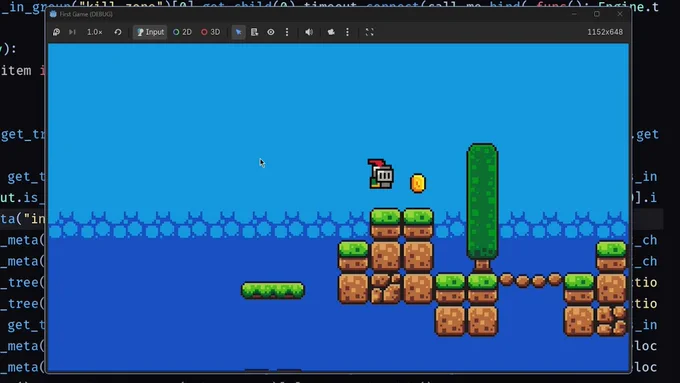Toggle fullscreen game view
Viewport: 680px width, 383px height.
(x=369, y=32)
